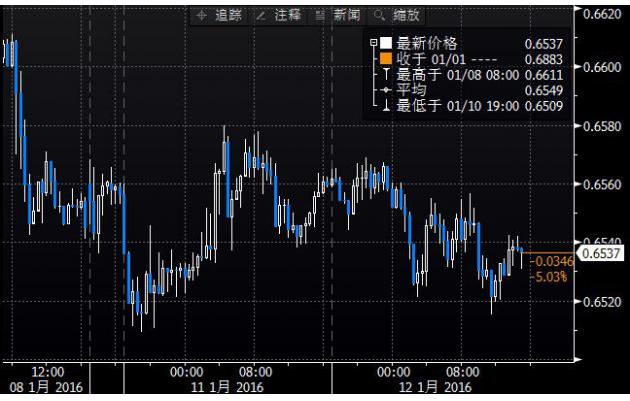
Task: Click the pencil icon beside 注释
Action: (261, 16)
